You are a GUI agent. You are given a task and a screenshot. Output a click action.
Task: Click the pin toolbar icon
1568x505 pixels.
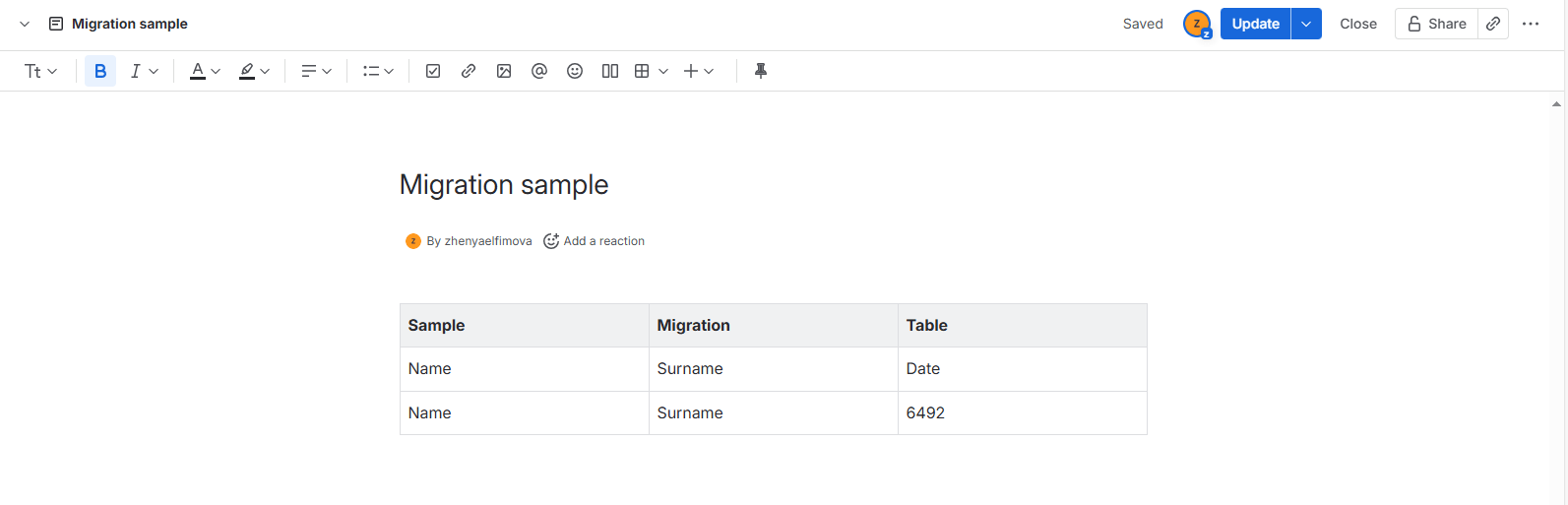(x=760, y=71)
